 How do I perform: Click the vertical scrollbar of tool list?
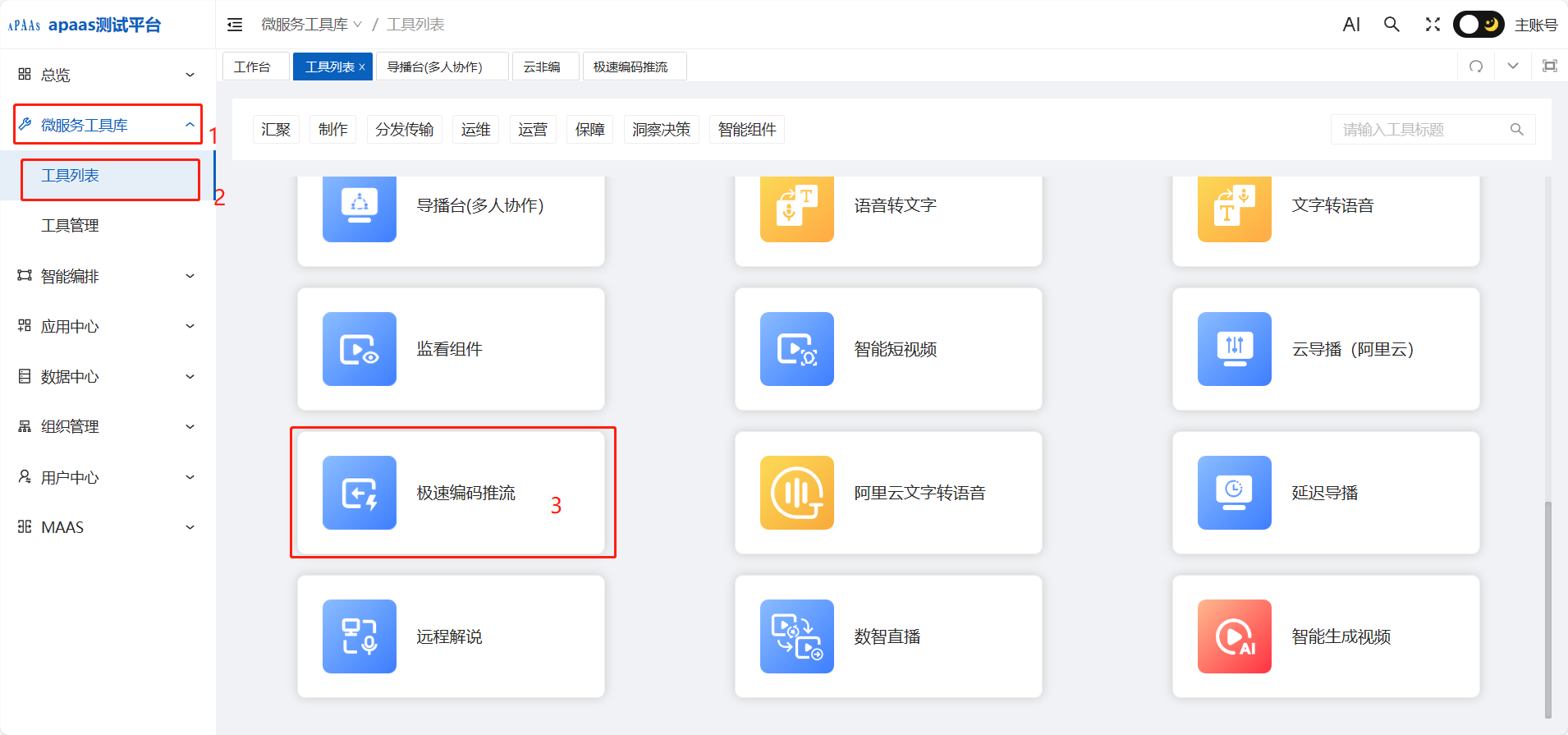coord(1548,608)
